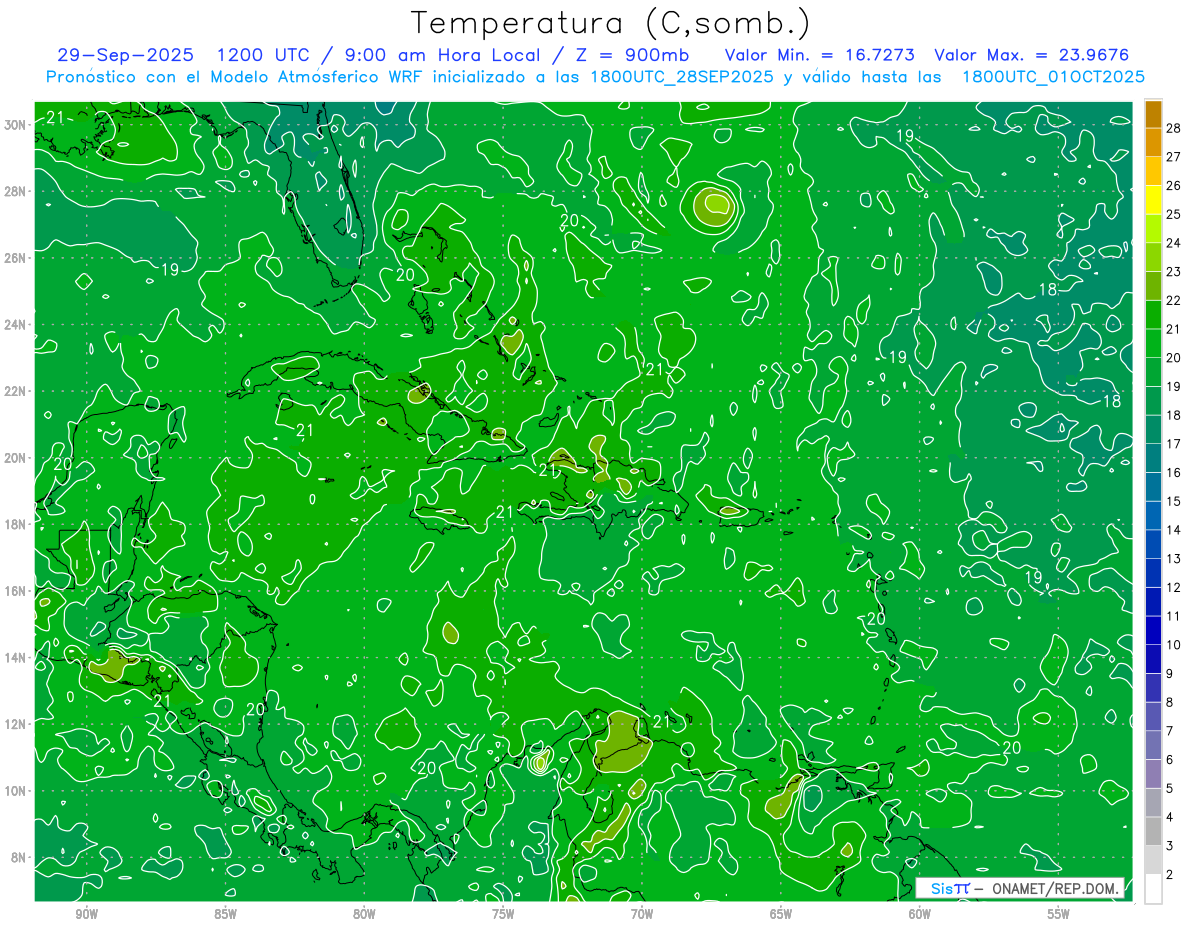
Task: Click the "65W" longitude axis label
Action: (x=781, y=914)
